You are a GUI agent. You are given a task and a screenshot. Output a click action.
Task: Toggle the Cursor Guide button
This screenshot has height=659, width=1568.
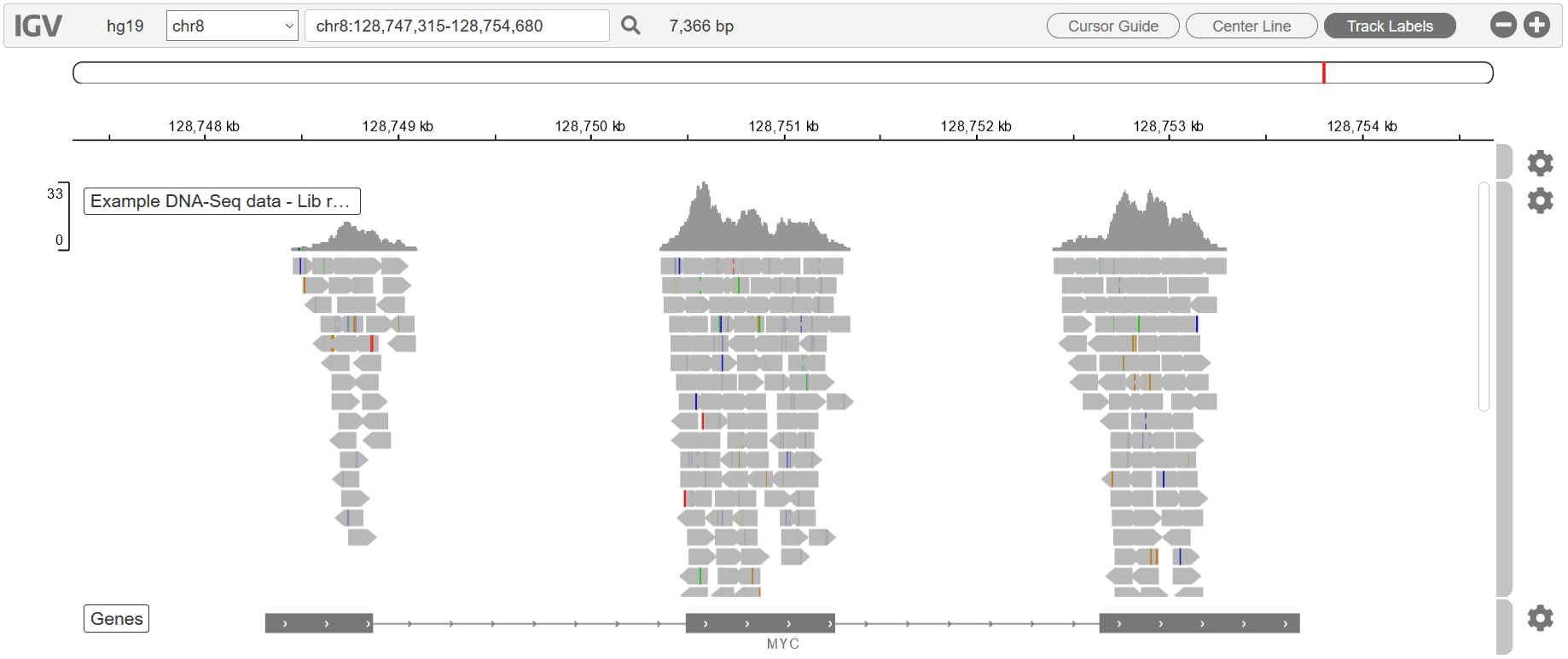pyautogui.click(x=1113, y=26)
